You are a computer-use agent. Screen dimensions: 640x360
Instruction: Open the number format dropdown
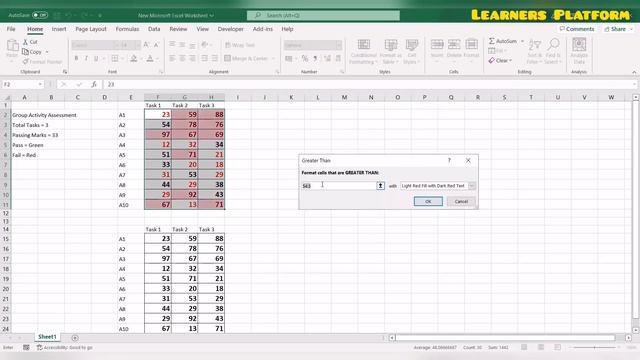(x=338, y=45)
